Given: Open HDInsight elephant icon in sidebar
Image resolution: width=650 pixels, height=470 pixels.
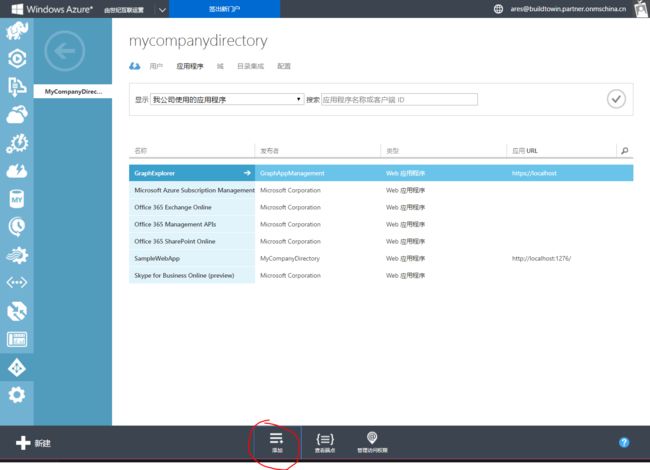Looking at the screenshot, I should click(x=17, y=30).
